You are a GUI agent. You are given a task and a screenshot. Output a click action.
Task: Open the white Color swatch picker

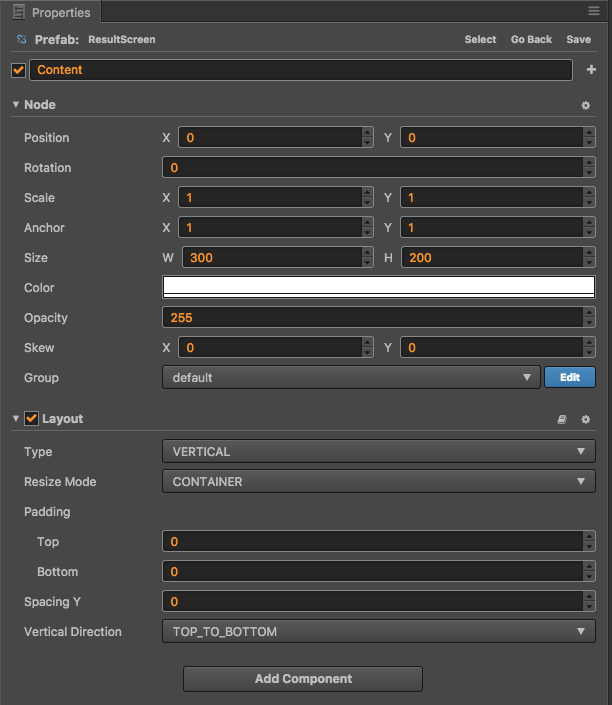(x=379, y=287)
